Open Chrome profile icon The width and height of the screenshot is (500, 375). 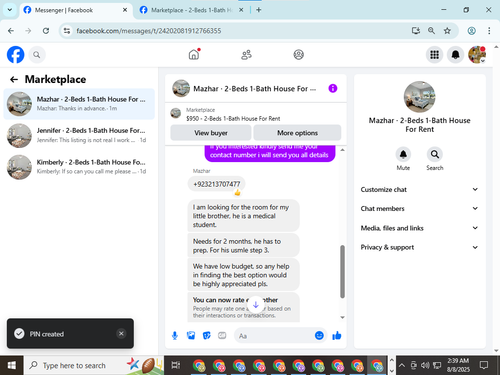(x=471, y=31)
